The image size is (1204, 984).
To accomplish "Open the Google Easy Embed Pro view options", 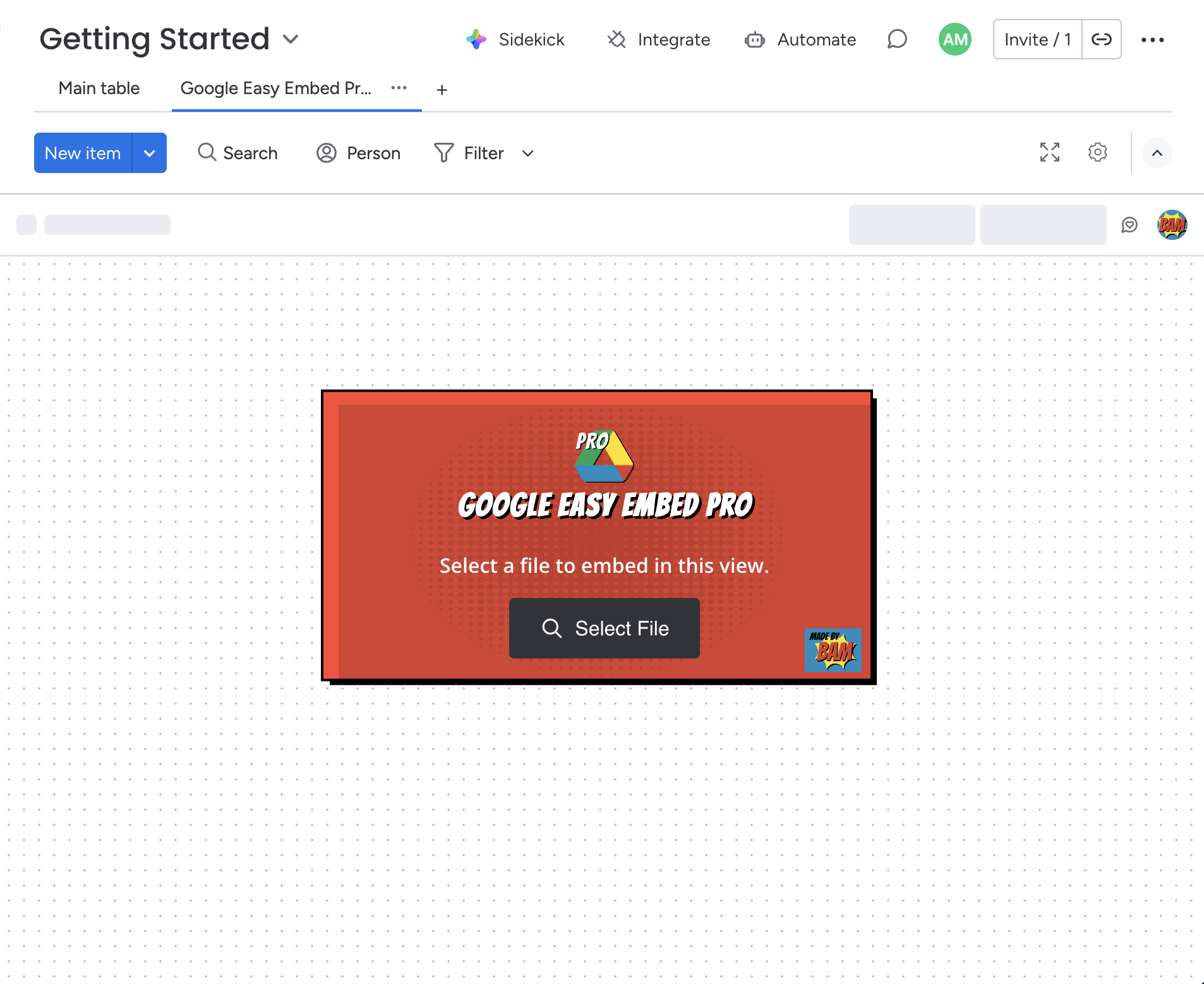I will pyautogui.click(x=399, y=88).
